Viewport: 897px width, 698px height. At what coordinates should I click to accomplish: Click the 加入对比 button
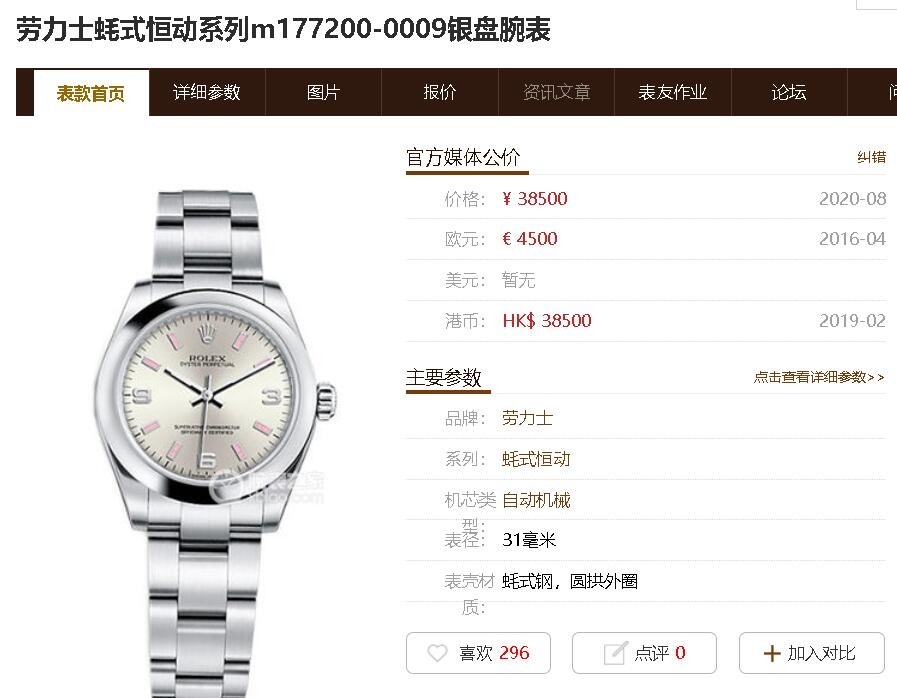pos(812,653)
